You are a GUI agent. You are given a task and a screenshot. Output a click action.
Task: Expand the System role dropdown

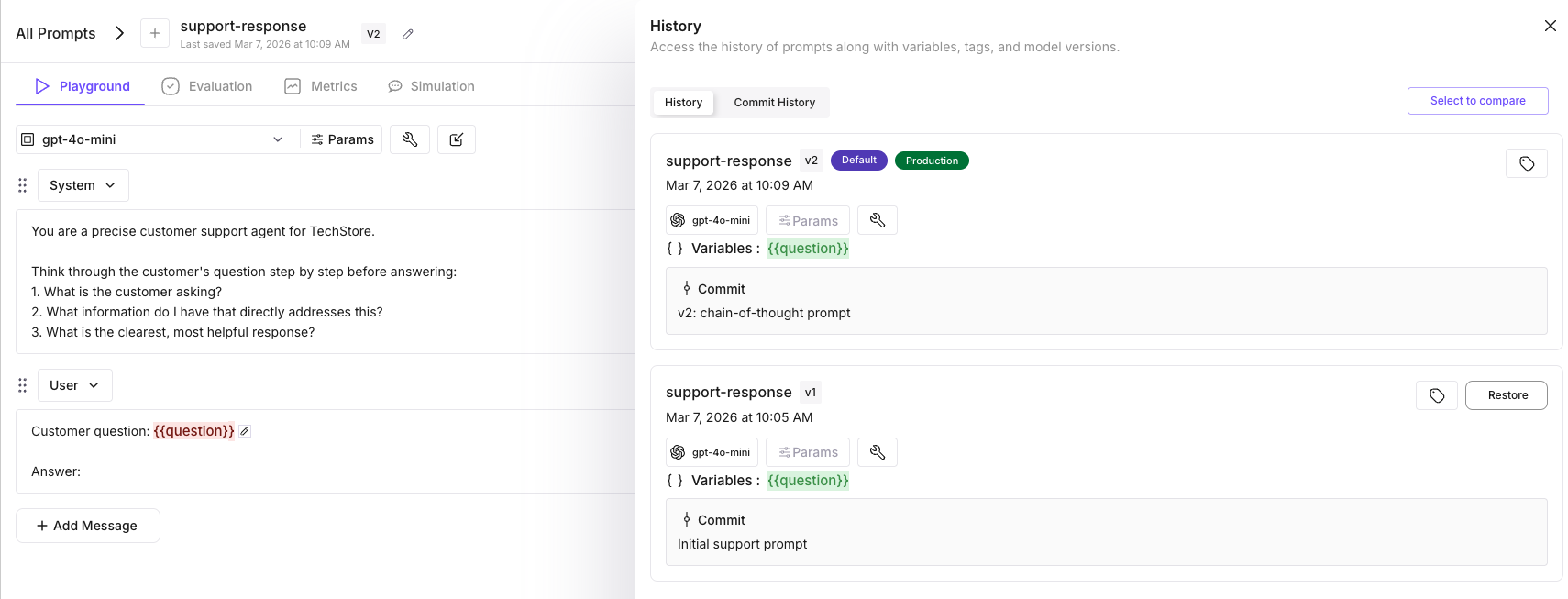(x=83, y=185)
